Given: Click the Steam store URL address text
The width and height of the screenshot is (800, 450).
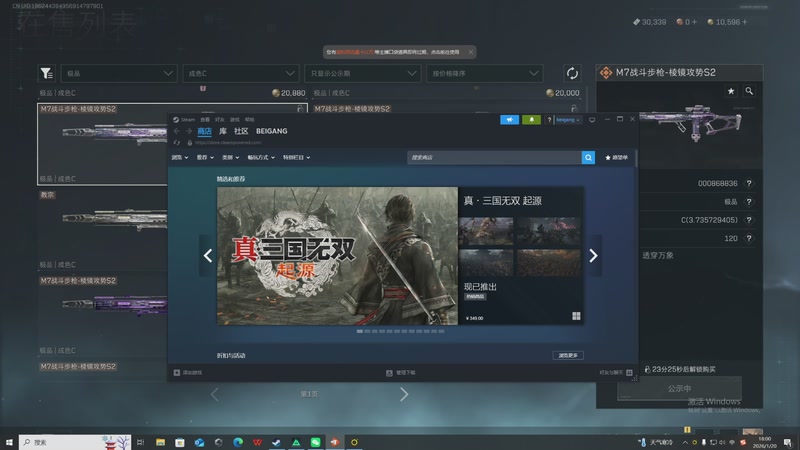Looking at the screenshot, I should click(228, 143).
